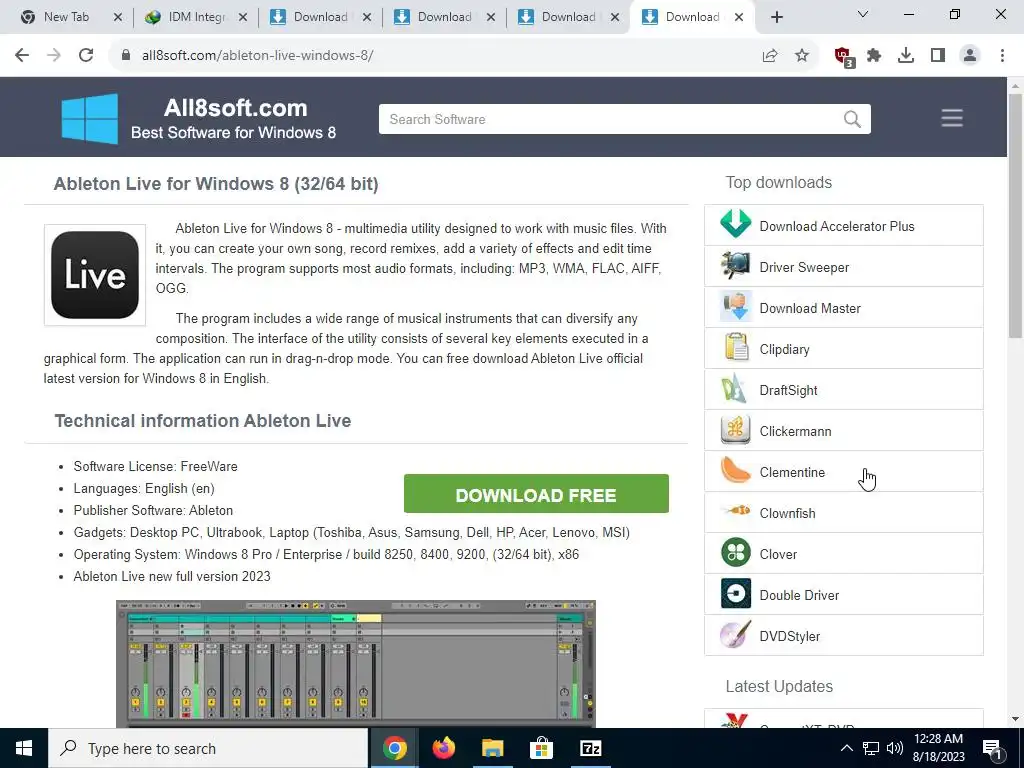The height and width of the screenshot is (768, 1024).
Task: Open the tab search dropdown chevron
Action: [862, 14]
